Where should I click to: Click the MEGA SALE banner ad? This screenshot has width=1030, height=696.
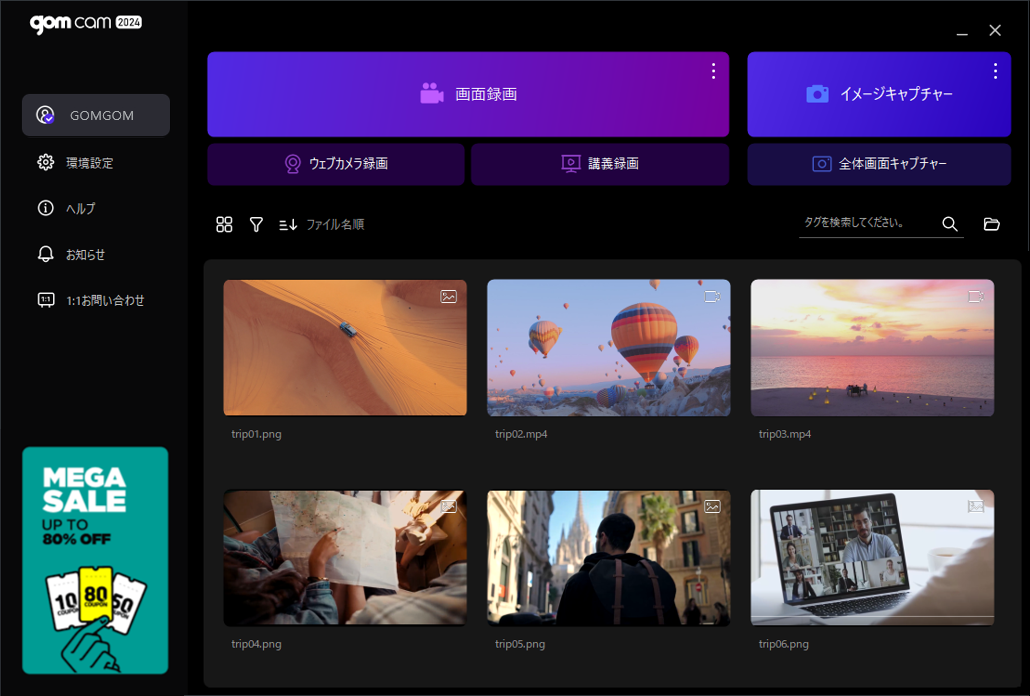95,560
